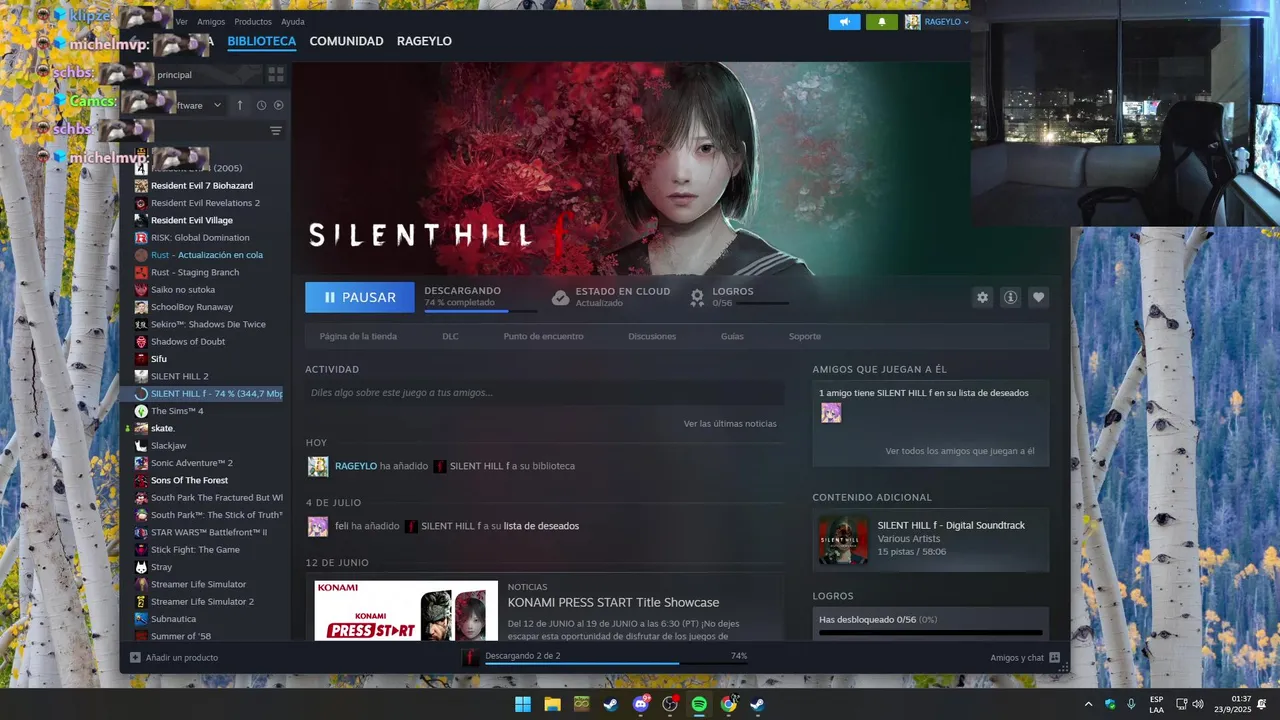This screenshot has width=1280, height=720.
Task: Open SILENT HILL f Digital Soundtrack thumbnail
Action: [x=843, y=540]
